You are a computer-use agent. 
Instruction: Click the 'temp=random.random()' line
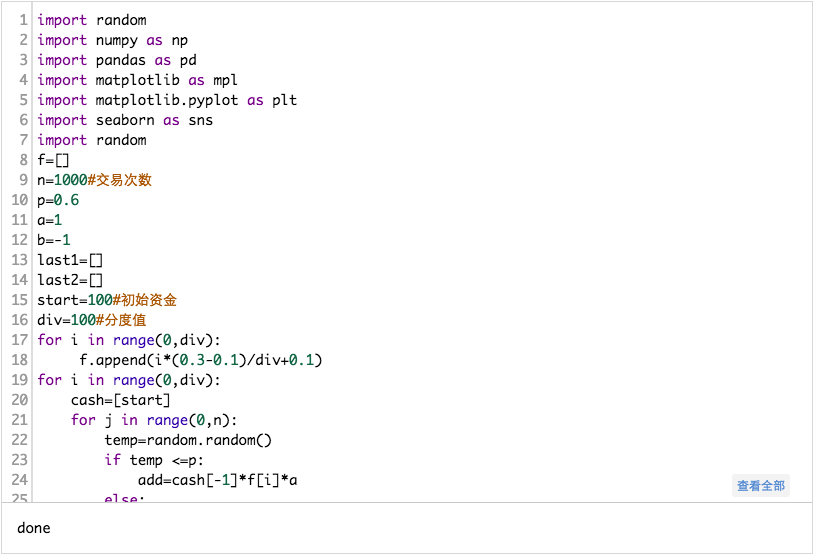click(188, 440)
